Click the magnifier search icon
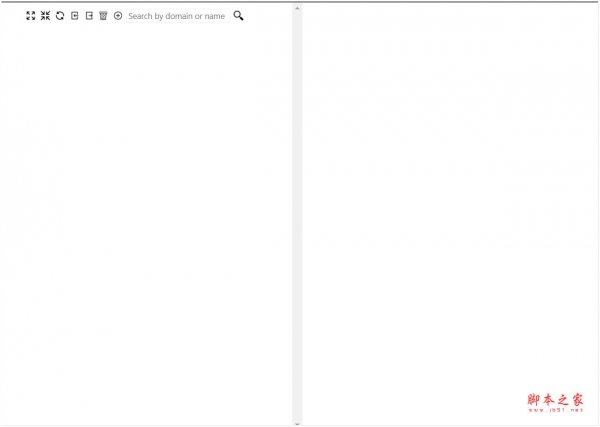The width and height of the screenshot is (600, 427). click(238, 16)
